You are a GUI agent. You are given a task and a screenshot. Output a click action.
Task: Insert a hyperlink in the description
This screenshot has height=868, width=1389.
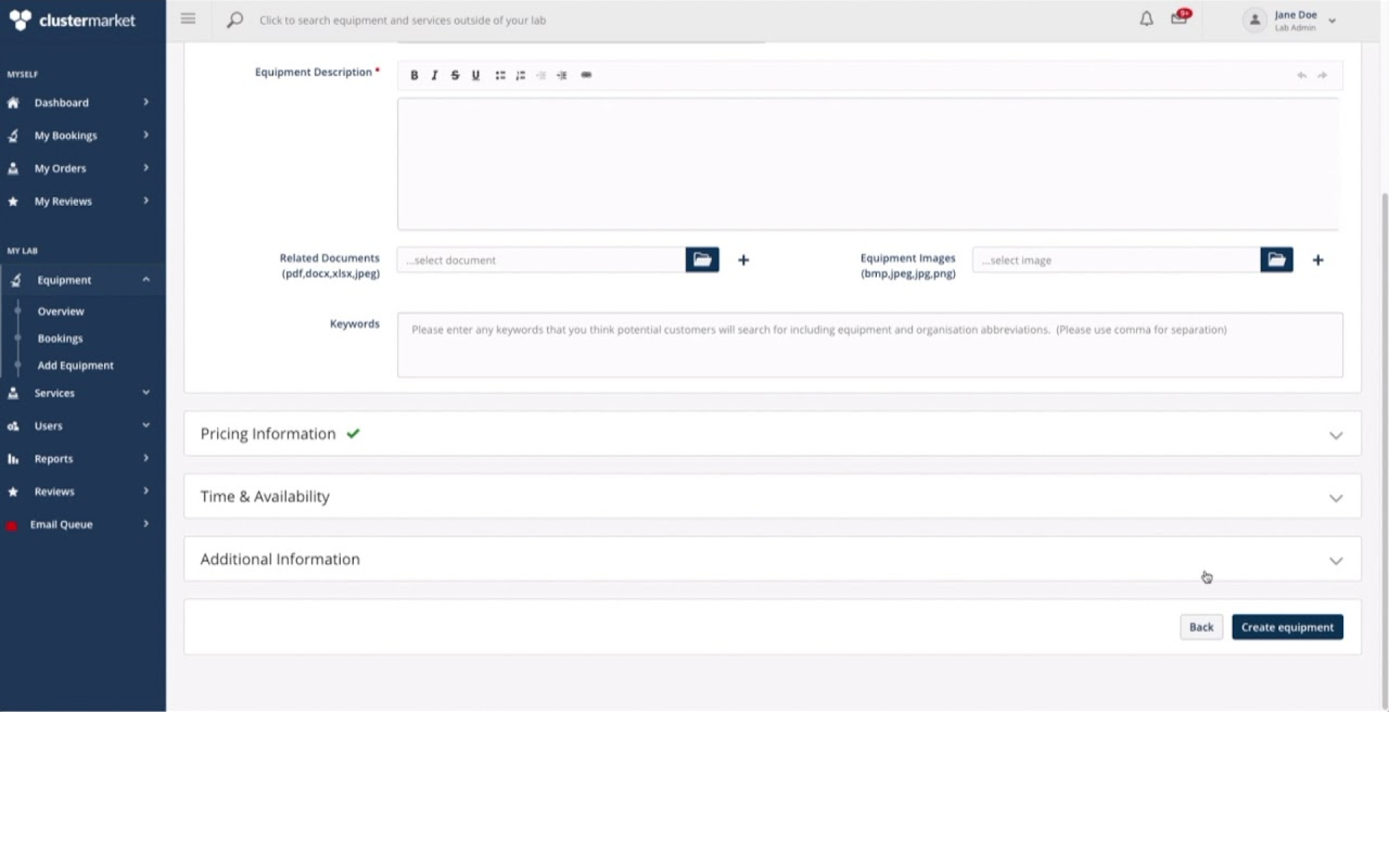[x=586, y=75]
